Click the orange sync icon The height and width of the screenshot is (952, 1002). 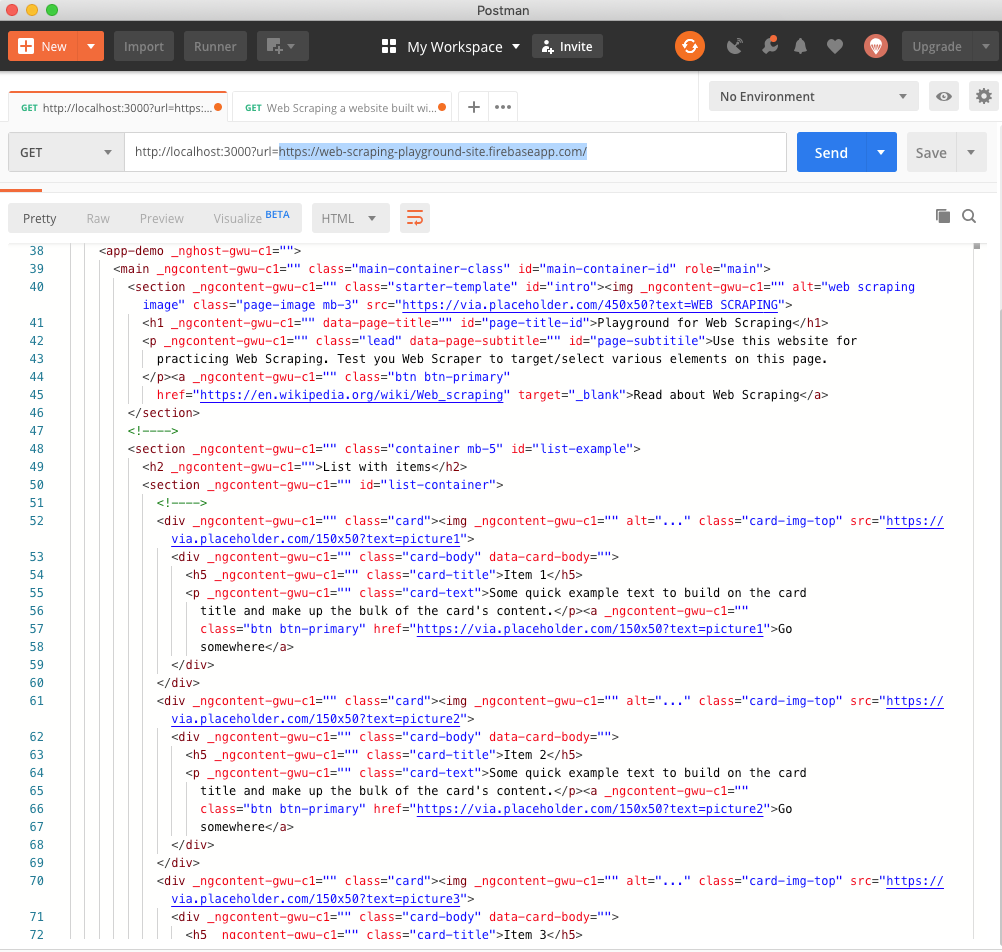point(689,46)
